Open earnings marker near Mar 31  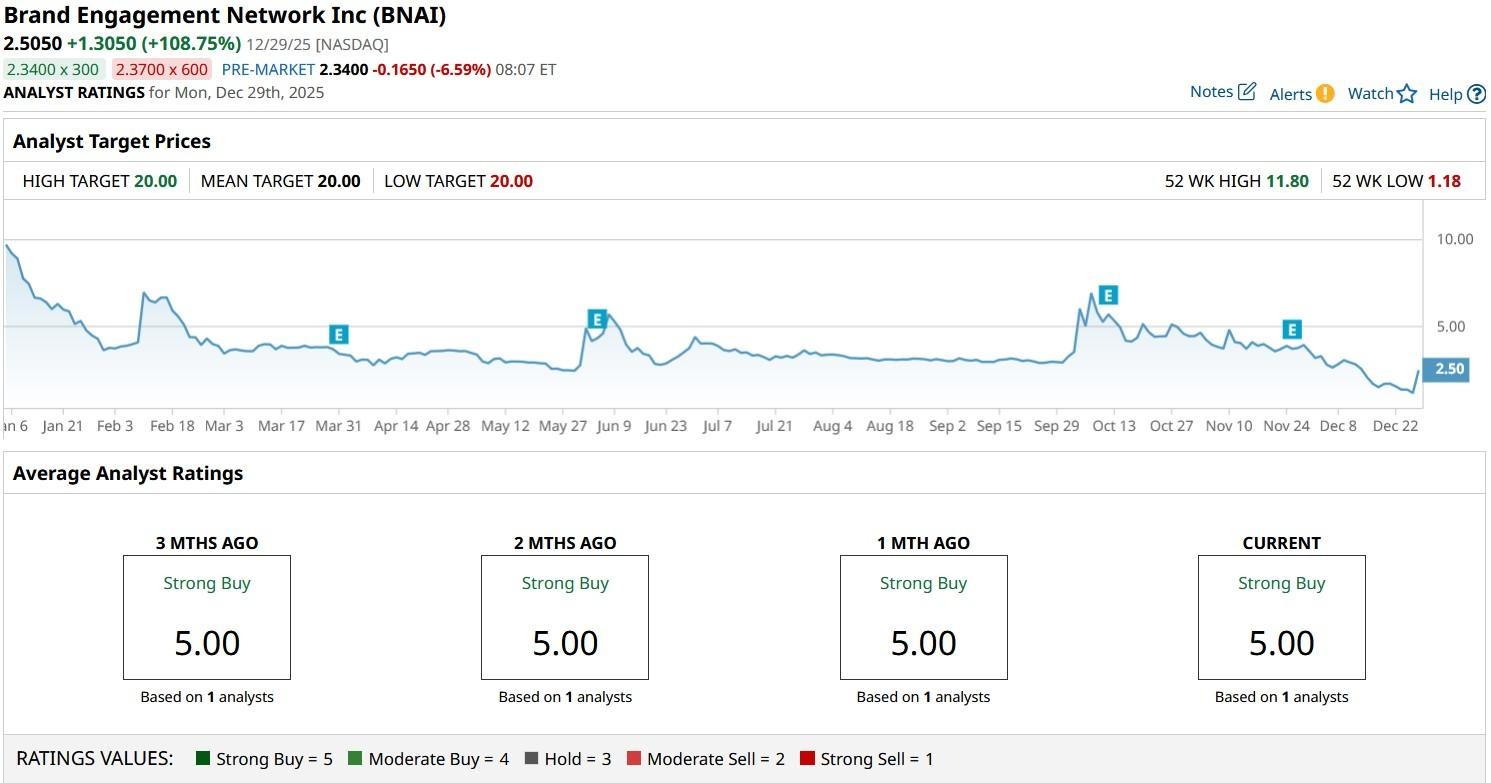[338, 334]
